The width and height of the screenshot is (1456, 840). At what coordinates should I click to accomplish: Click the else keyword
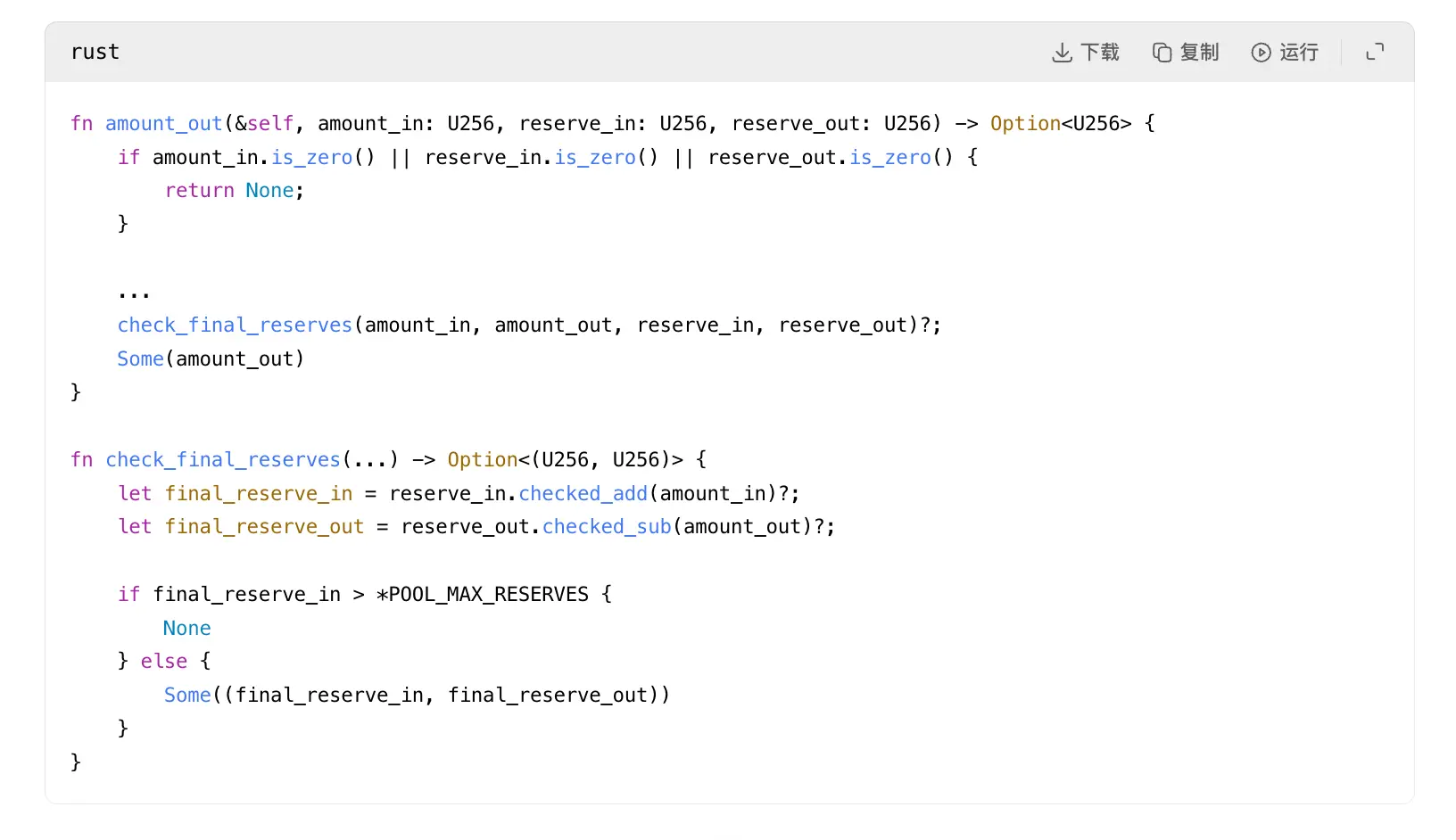[x=164, y=662]
